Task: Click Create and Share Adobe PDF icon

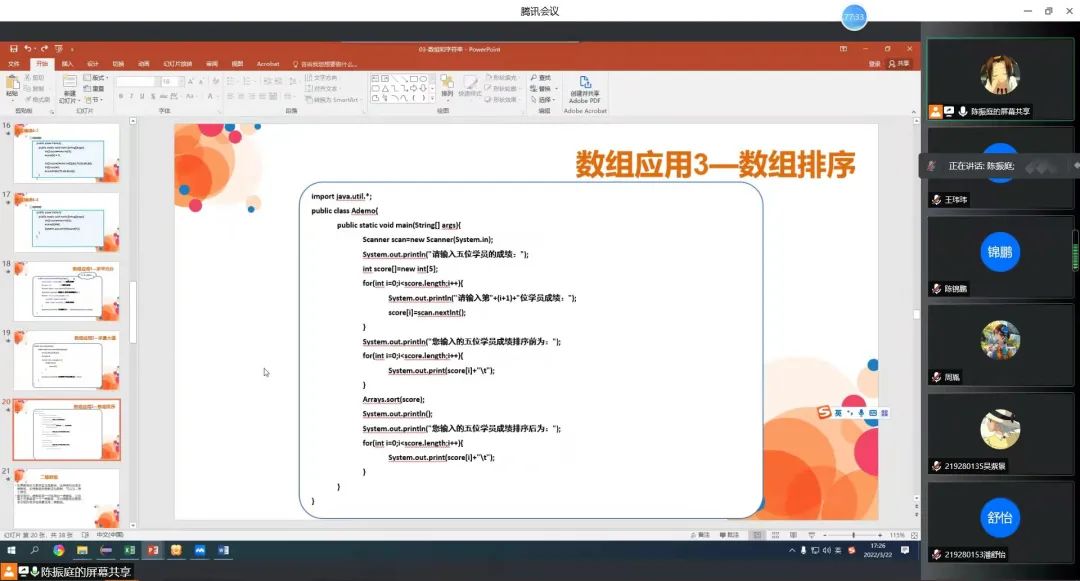Action: click(x=584, y=82)
